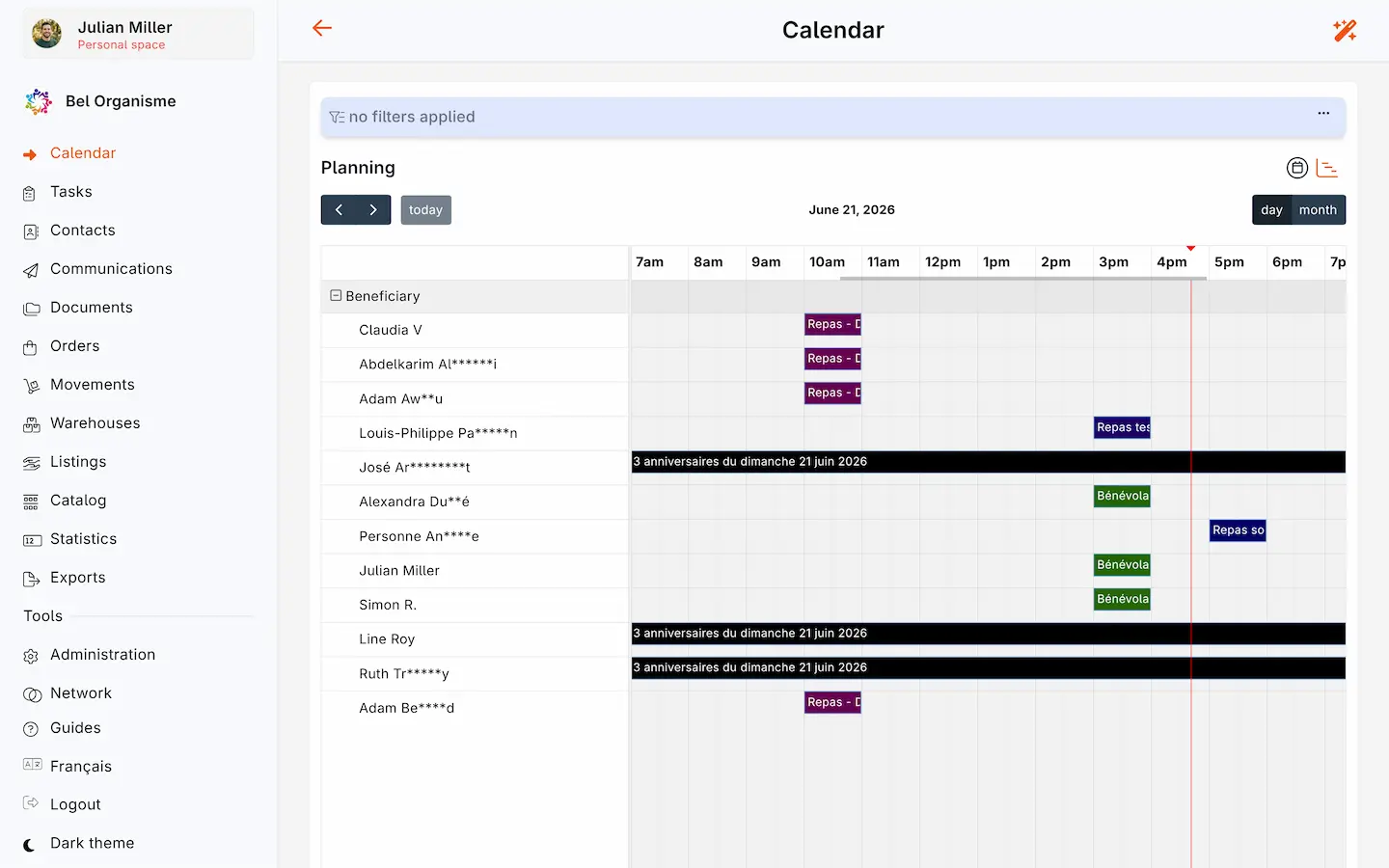Click the Exports icon
Screen dimensions: 1389x868
coord(31,579)
